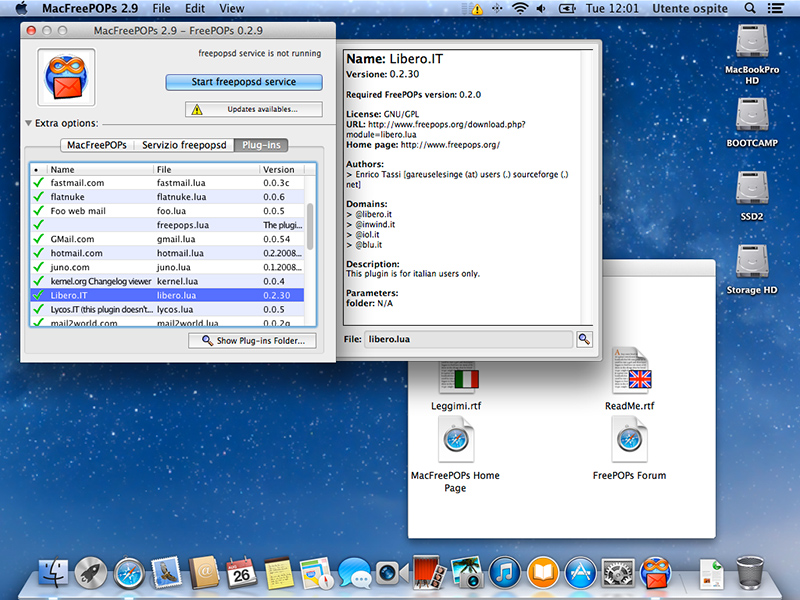Open the FreePOPs Forum link icon
Image resolution: width=800 pixels, height=600 pixels.
[630, 440]
